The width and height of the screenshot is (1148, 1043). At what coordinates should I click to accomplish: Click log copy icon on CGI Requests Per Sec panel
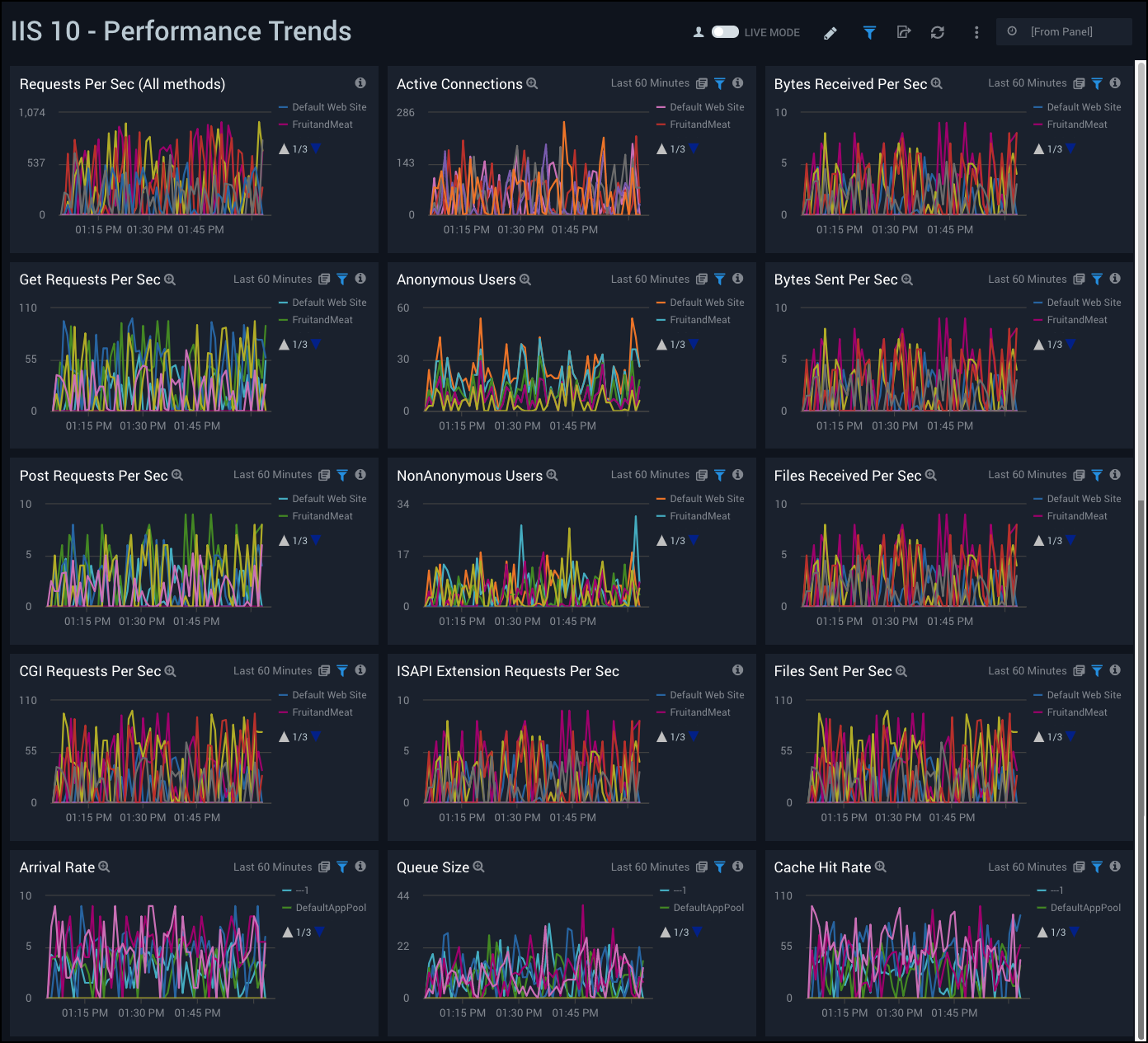click(324, 671)
